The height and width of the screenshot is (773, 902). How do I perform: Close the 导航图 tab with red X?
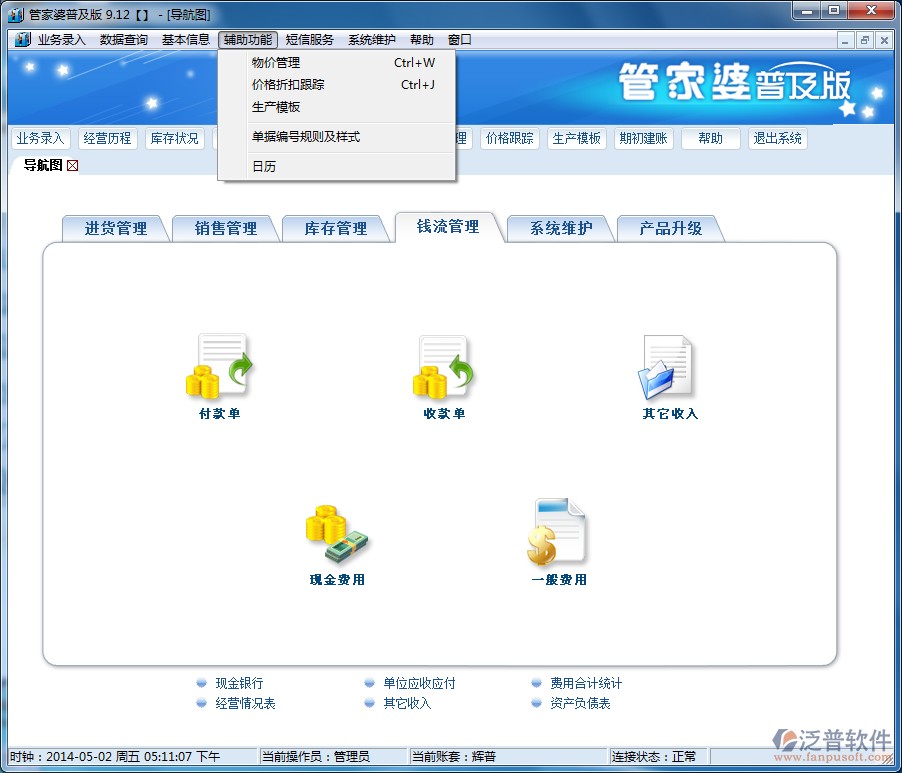[72, 166]
